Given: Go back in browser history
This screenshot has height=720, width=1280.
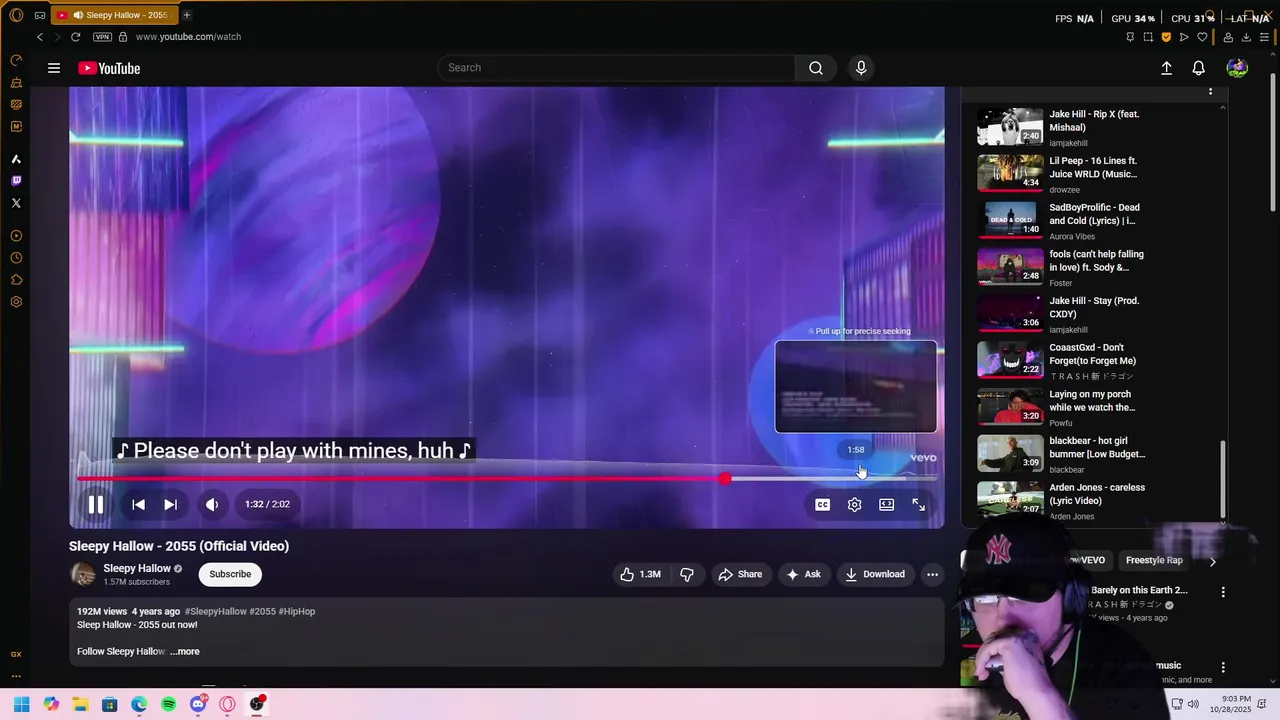Looking at the screenshot, I should tap(40, 37).
